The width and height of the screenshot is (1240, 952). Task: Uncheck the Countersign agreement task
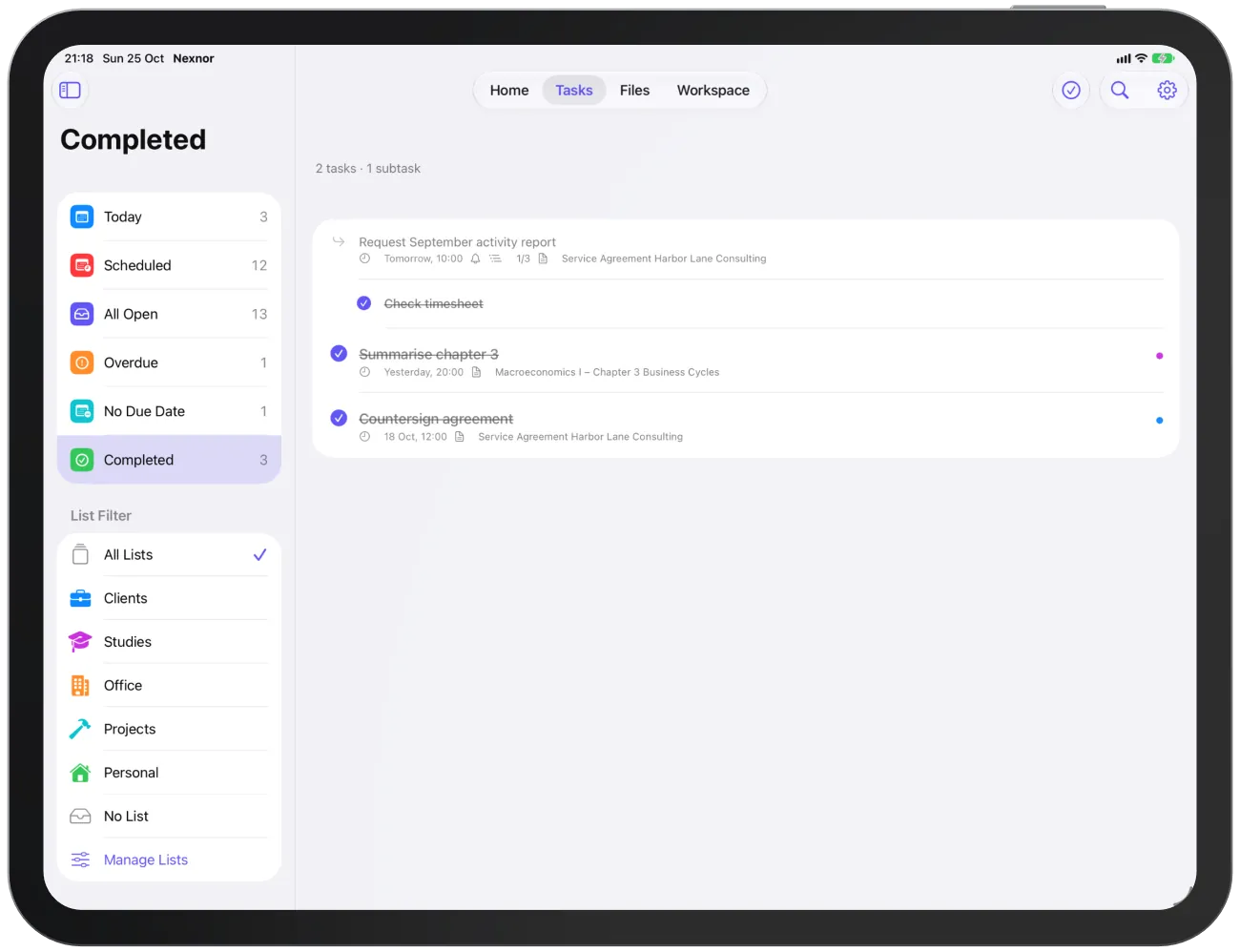[339, 418]
